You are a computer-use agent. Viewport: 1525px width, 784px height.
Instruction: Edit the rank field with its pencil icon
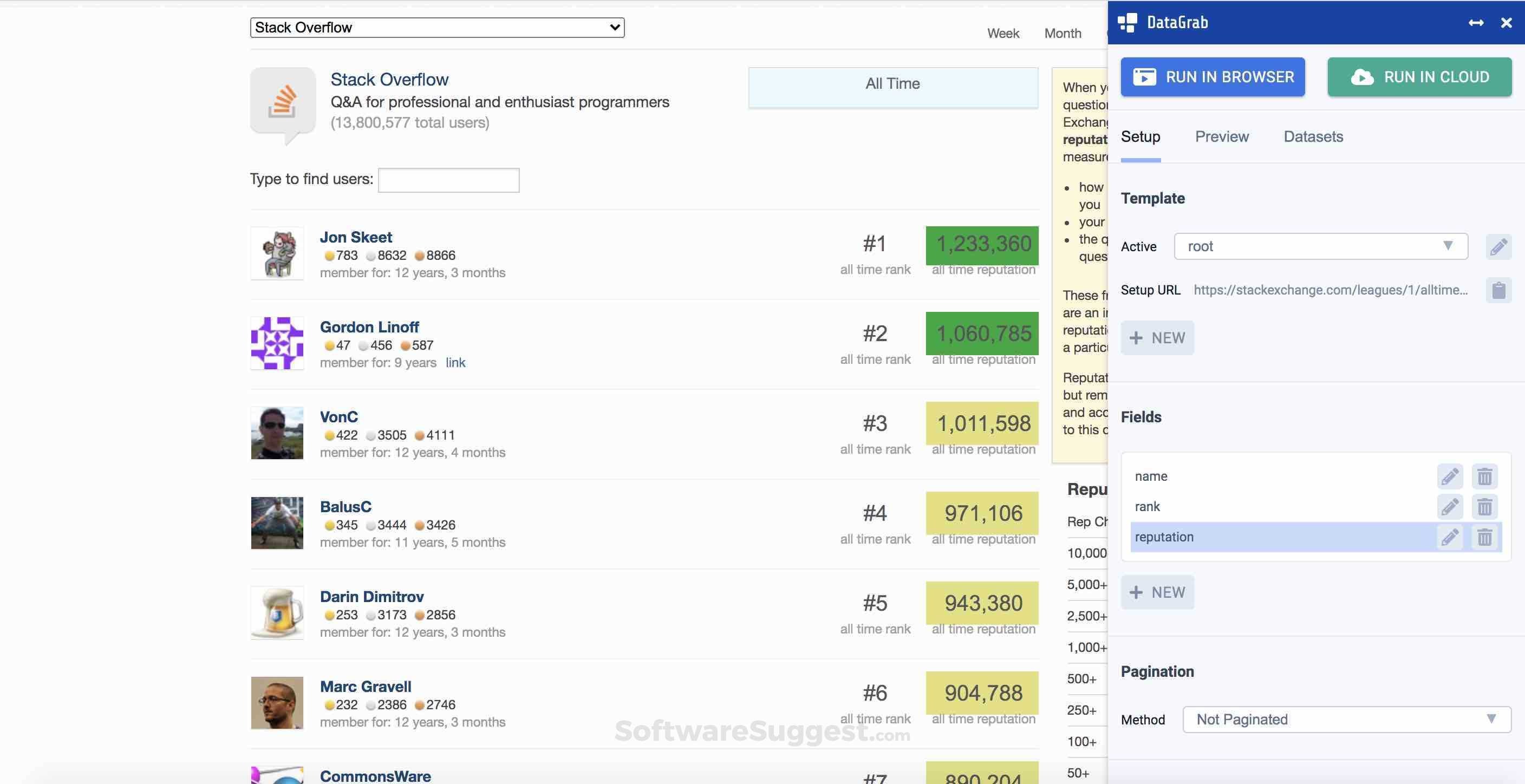[x=1449, y=506]
